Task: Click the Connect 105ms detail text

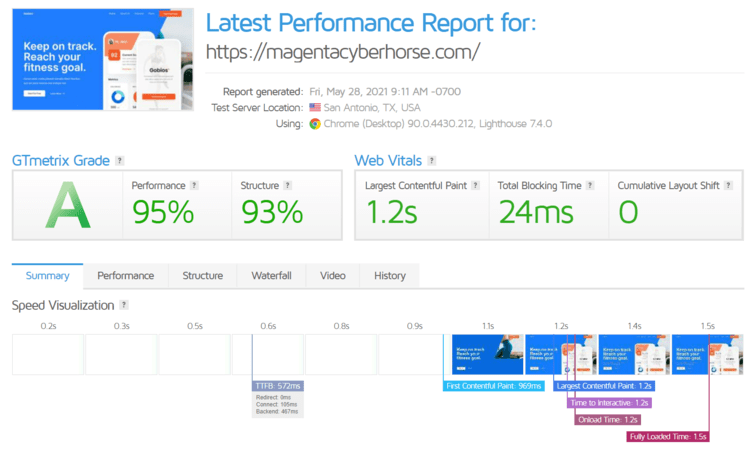Action: coord(277,404)
